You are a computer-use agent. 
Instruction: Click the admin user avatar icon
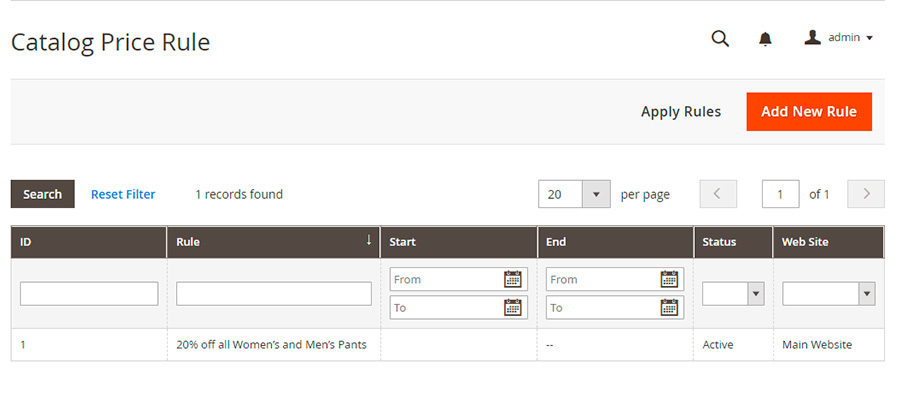[812, 38]
